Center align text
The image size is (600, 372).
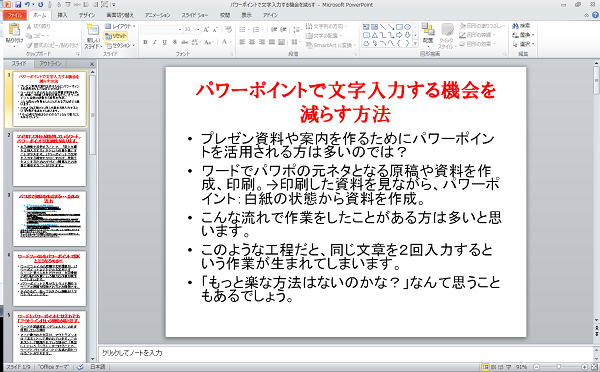pyautogui.click(x=252, y=42)
